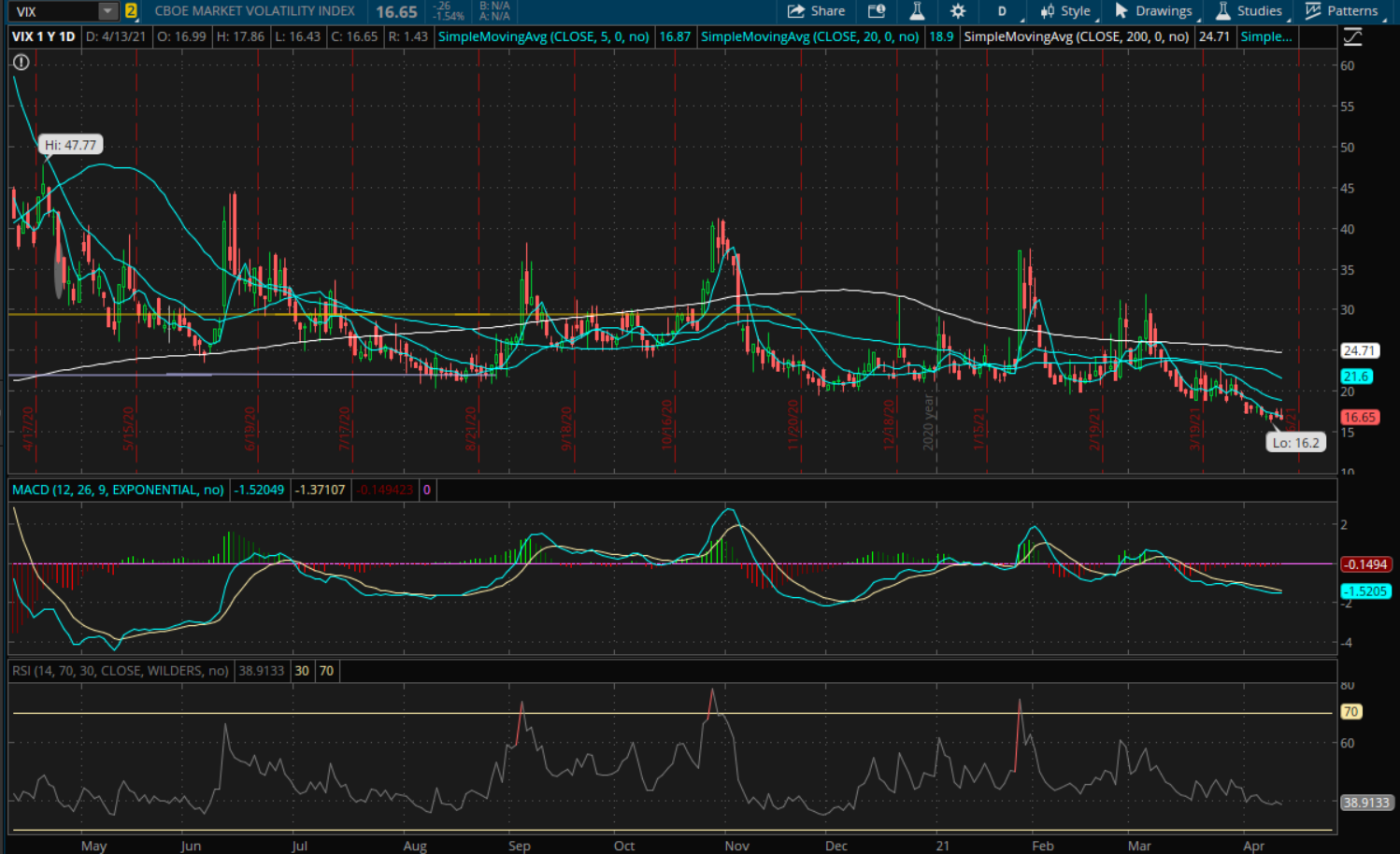This screenshot has width=1400, height=854.
Task: Open the D timeframe aggregation dropdown
Action: pos(1003,11)
